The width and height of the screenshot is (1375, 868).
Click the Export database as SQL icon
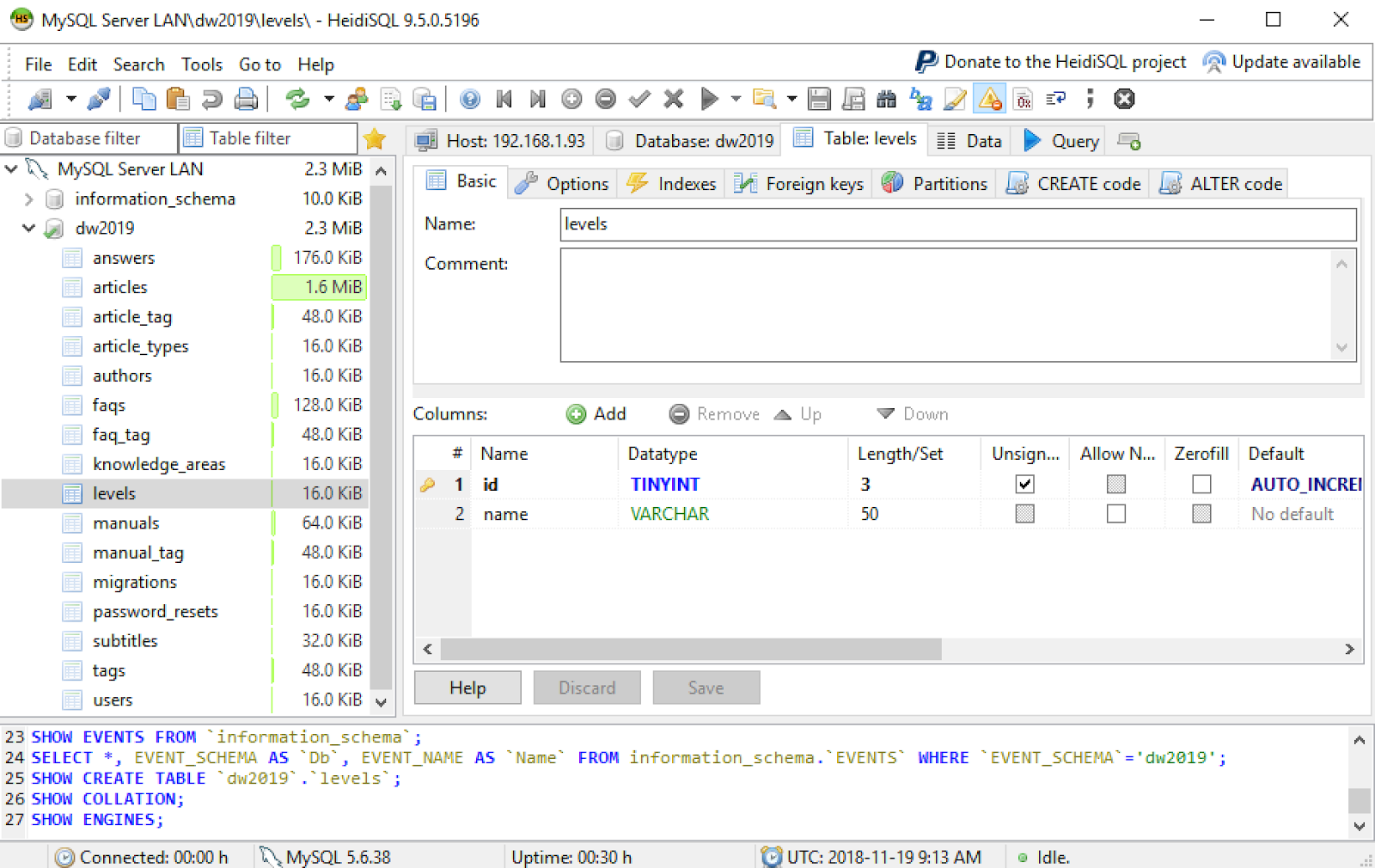point(425,100)
